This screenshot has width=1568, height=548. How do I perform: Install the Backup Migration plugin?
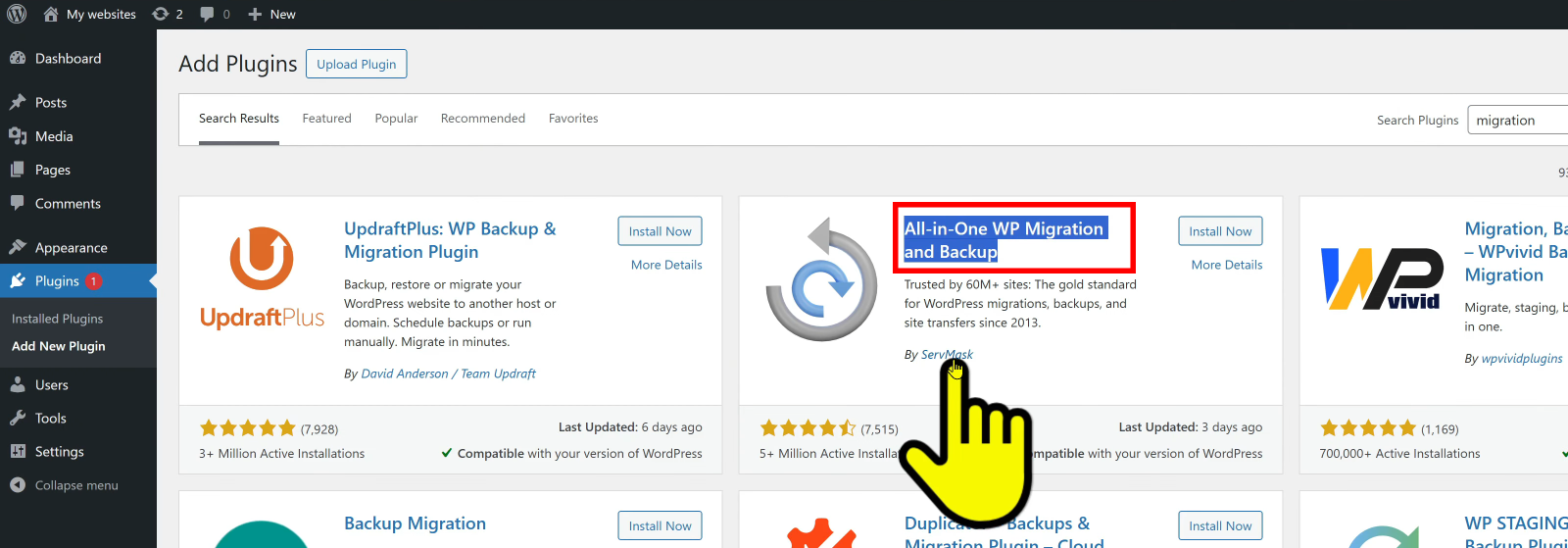click(x=660, y=526)
